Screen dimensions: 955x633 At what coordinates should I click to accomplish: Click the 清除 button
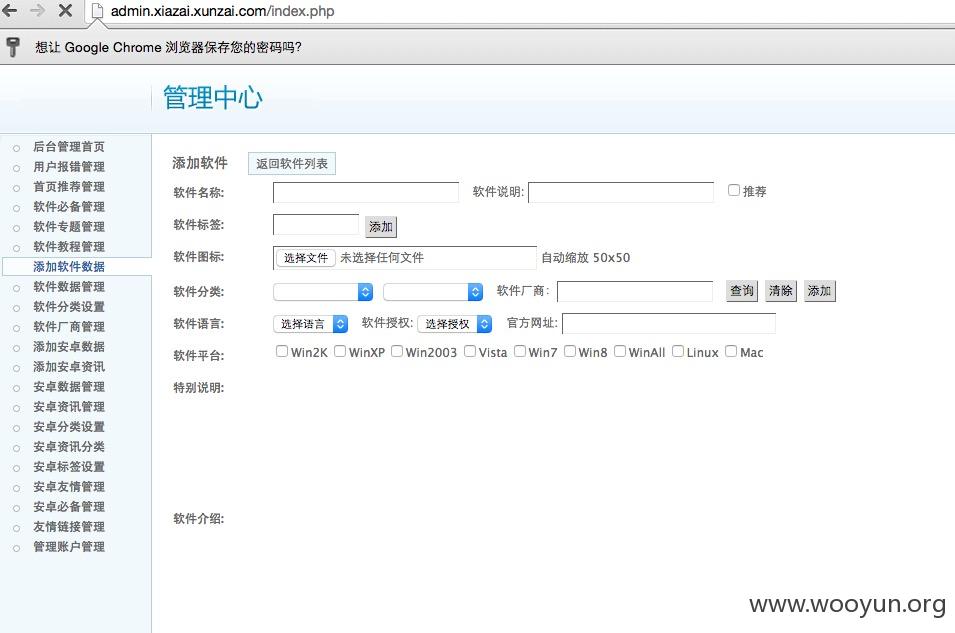tap(780, 291)
